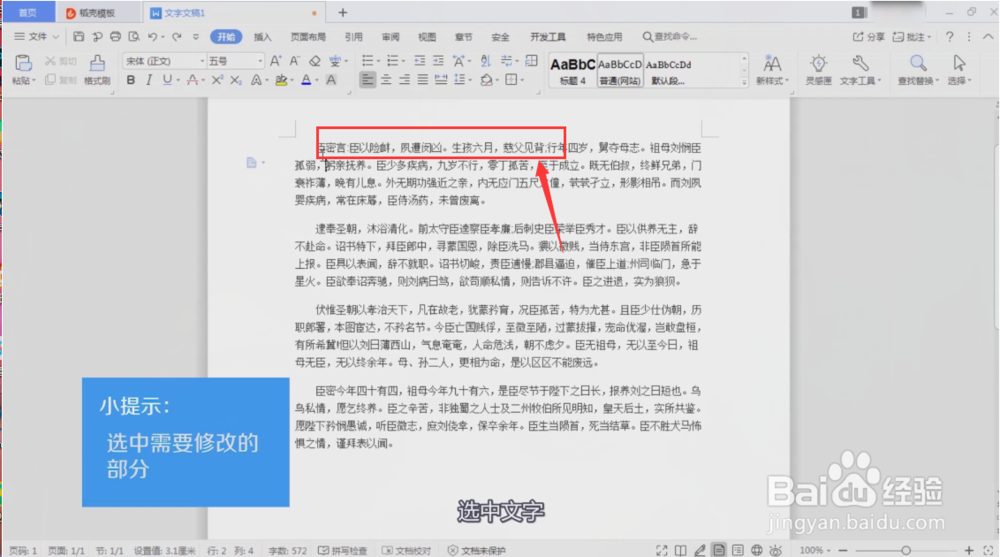The width and height of the screenshot is (1000, 557).
Task: Click the Print icon
Action: (x=115, y=36)
